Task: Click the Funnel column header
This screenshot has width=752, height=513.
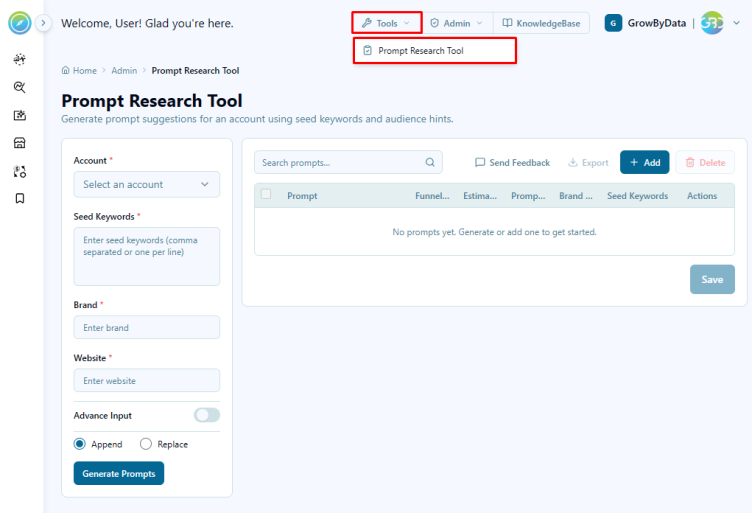Action: (x=432, y=196)
